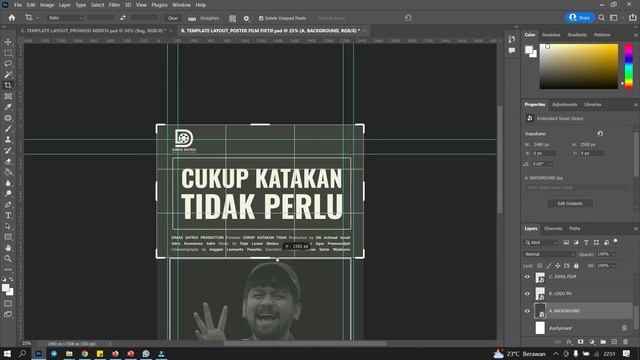
Task: Click the foreground color swatch in toolbar
Action: (x=5, y=288)
